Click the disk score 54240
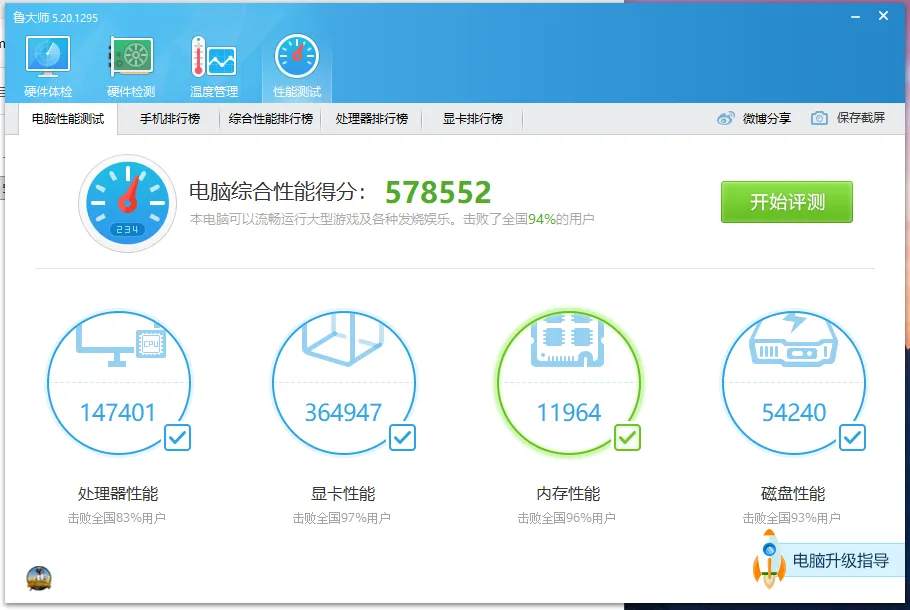This screenshot has height=610, width=910. tap(794, 413)
